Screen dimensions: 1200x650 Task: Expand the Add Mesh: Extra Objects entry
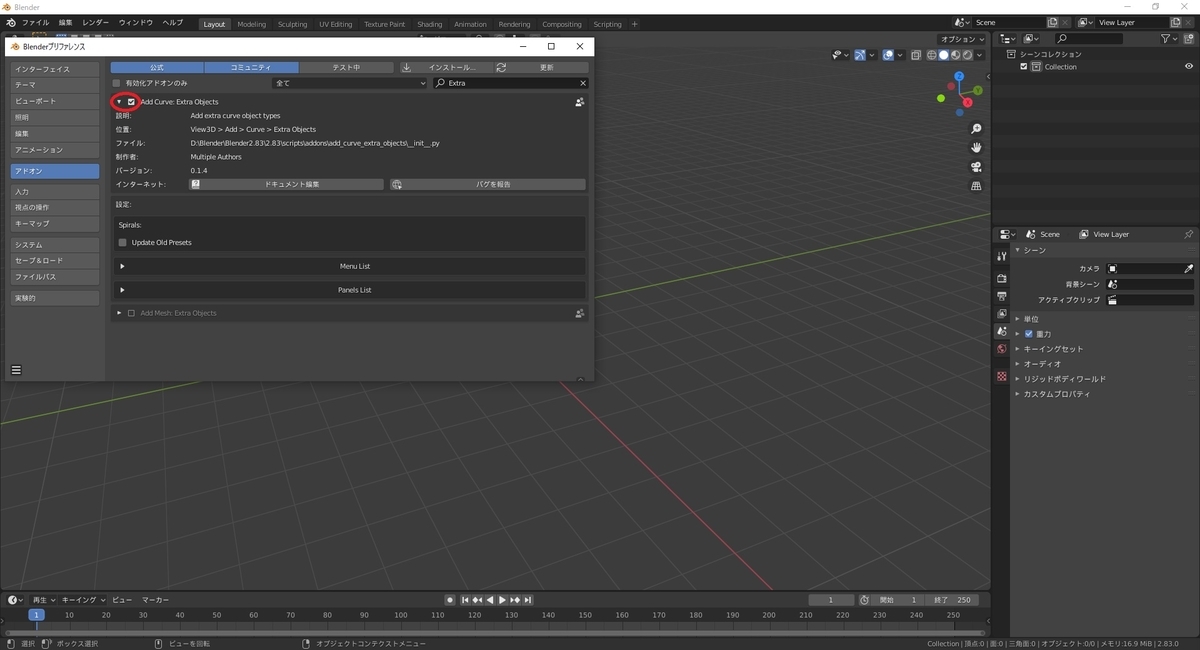pyautogui.click(x=119, y=313)
